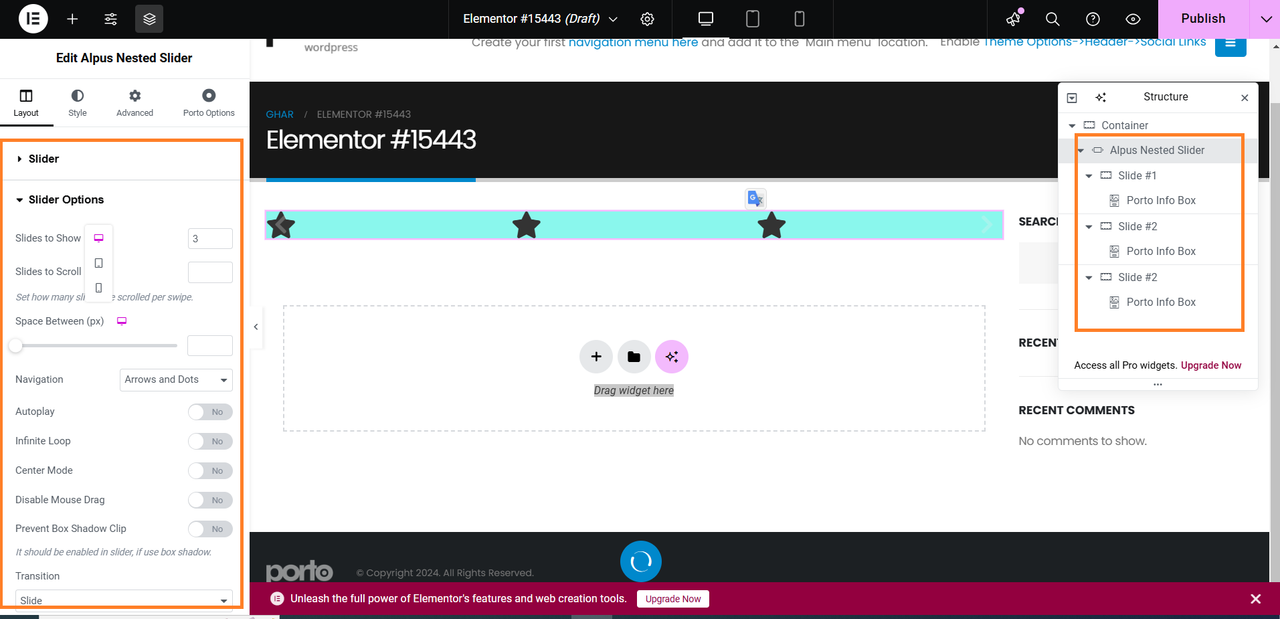Image resolution: width=1280 pixels, height=619 pixels.
Task: Click the first star in slider preview
Action: 281,226
